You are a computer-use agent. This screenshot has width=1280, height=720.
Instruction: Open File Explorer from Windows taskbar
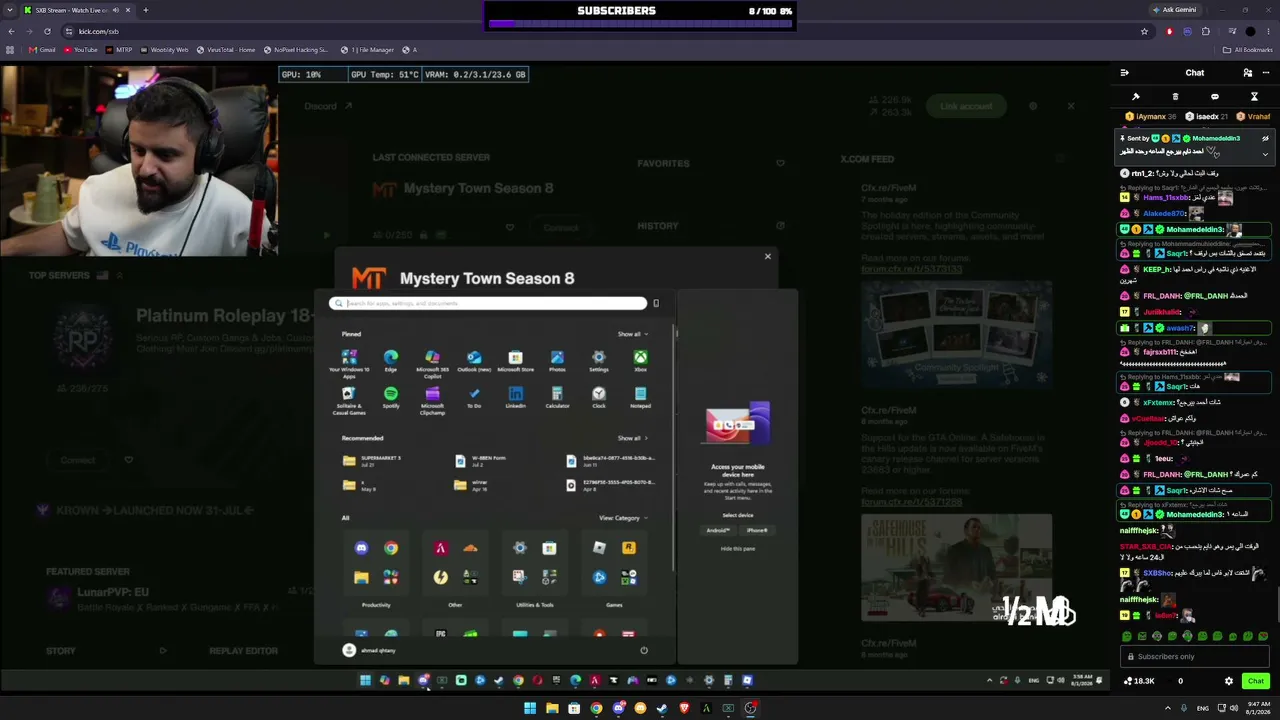(552, 708)
